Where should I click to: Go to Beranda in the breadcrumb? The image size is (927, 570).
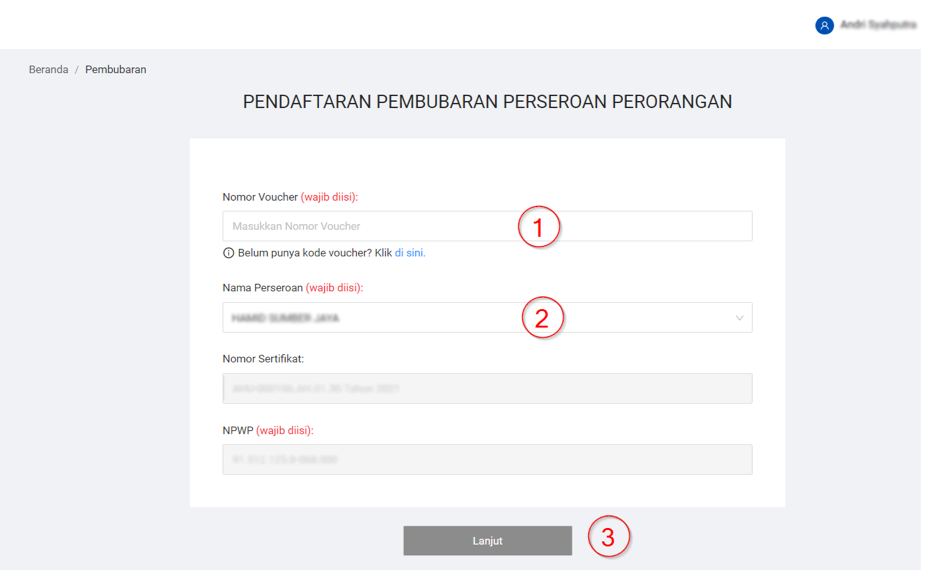(48, 70)
